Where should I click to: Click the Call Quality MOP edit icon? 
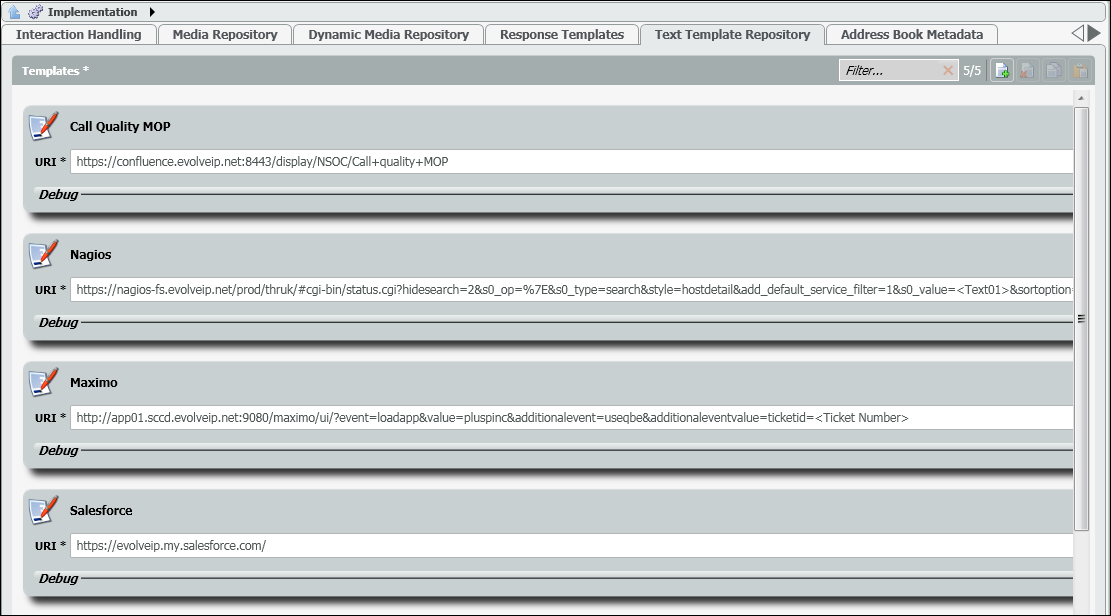44,126
